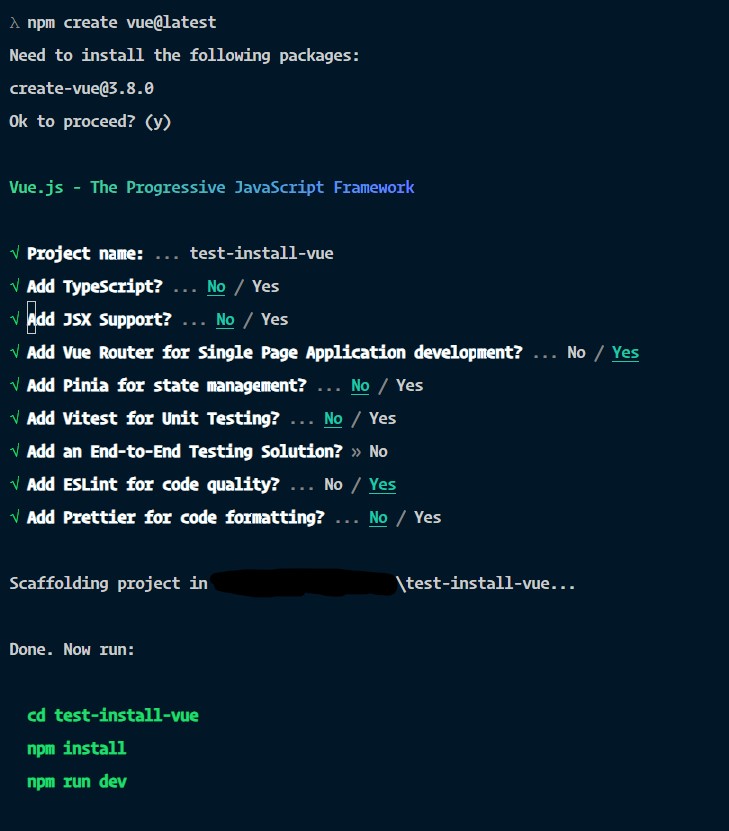This screenshot has width=729, height=831.
Task: Click the Vue.js Progressive JavaScript Framework banner
Action: (211, 188)
